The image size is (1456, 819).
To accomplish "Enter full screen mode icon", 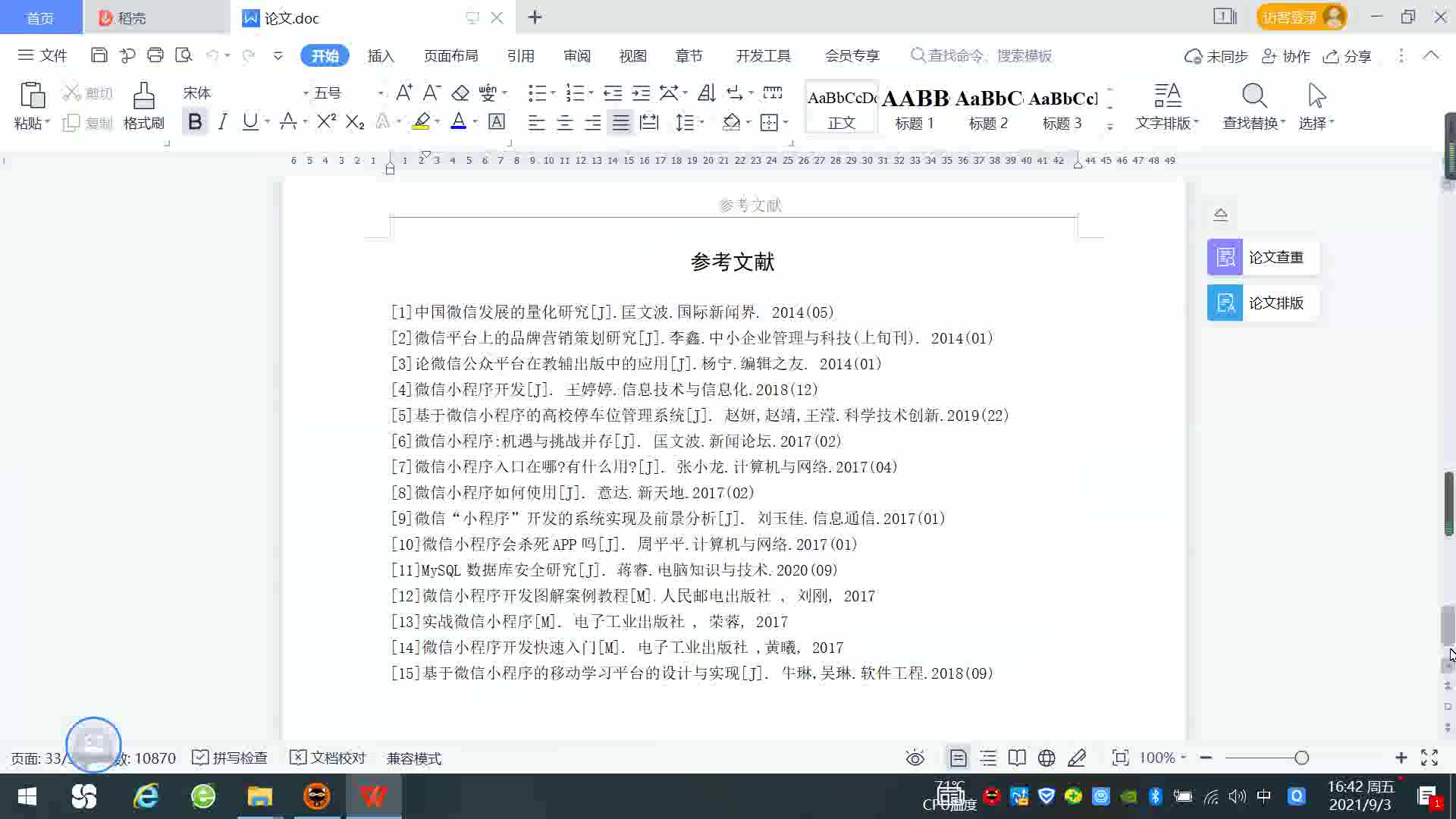I will click(1429, 758).
